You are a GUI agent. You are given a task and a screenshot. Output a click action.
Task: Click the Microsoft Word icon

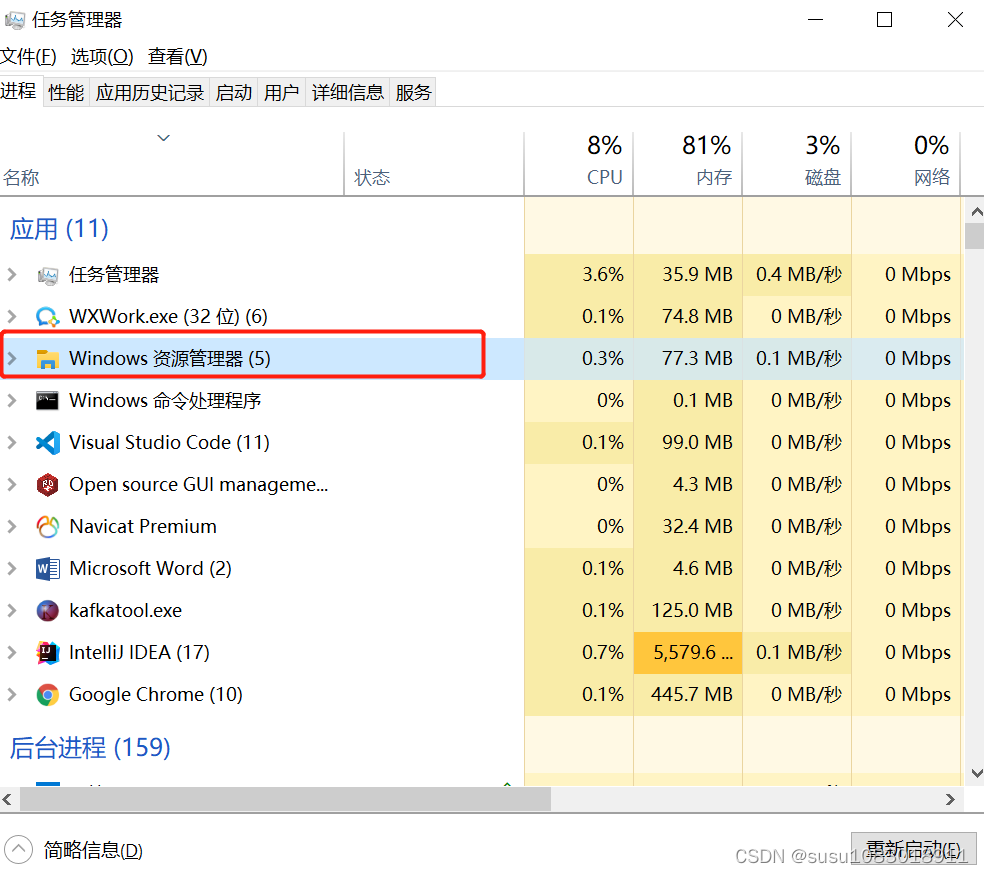click(x=48, y=569)
